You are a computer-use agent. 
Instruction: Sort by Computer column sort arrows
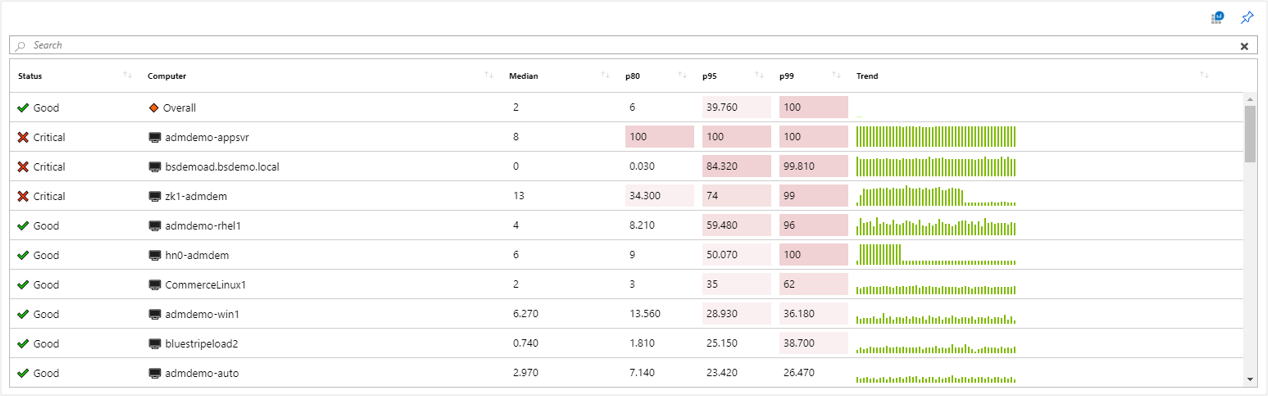coord(488,76)
